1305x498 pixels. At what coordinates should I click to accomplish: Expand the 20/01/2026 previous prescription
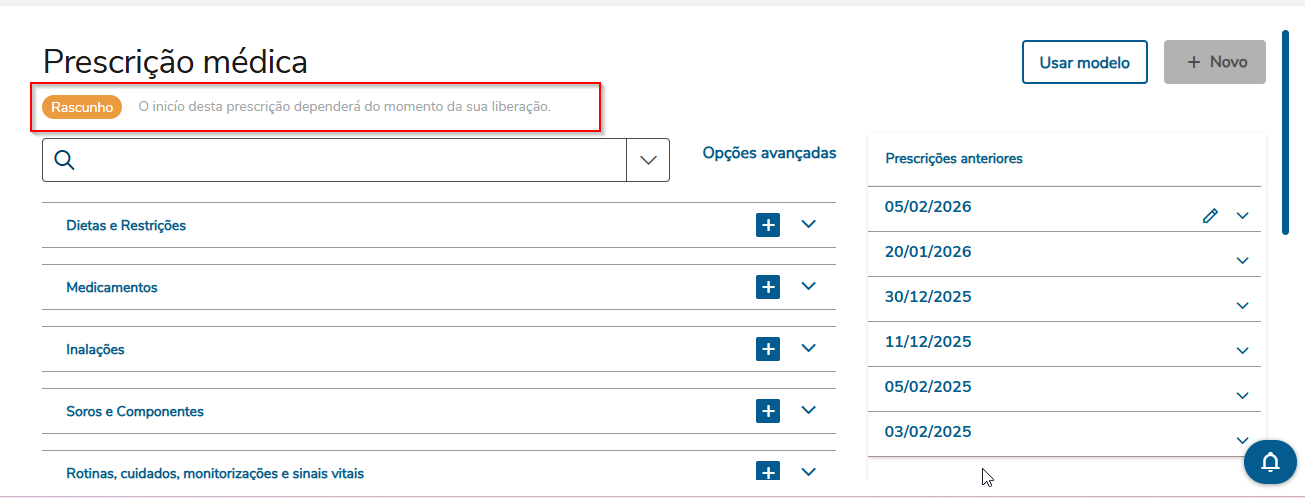click(x=1243, y=261)
